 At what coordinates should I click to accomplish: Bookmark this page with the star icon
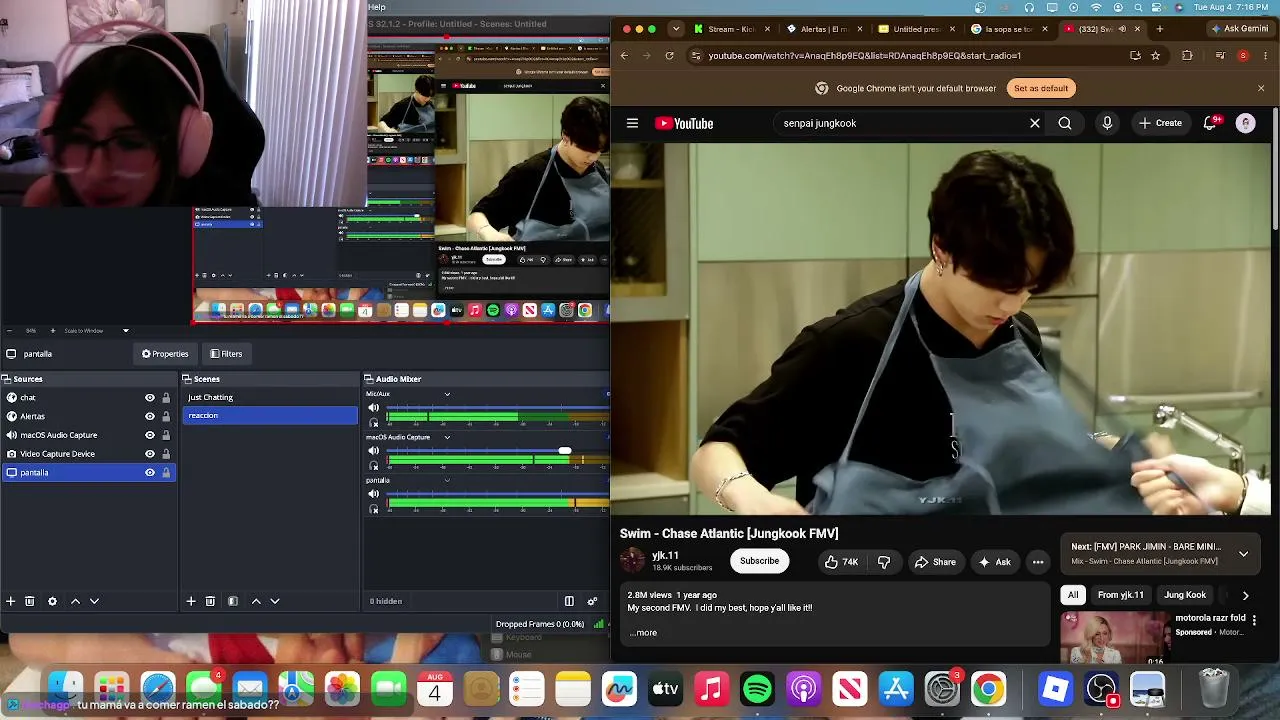(1155, 56)
